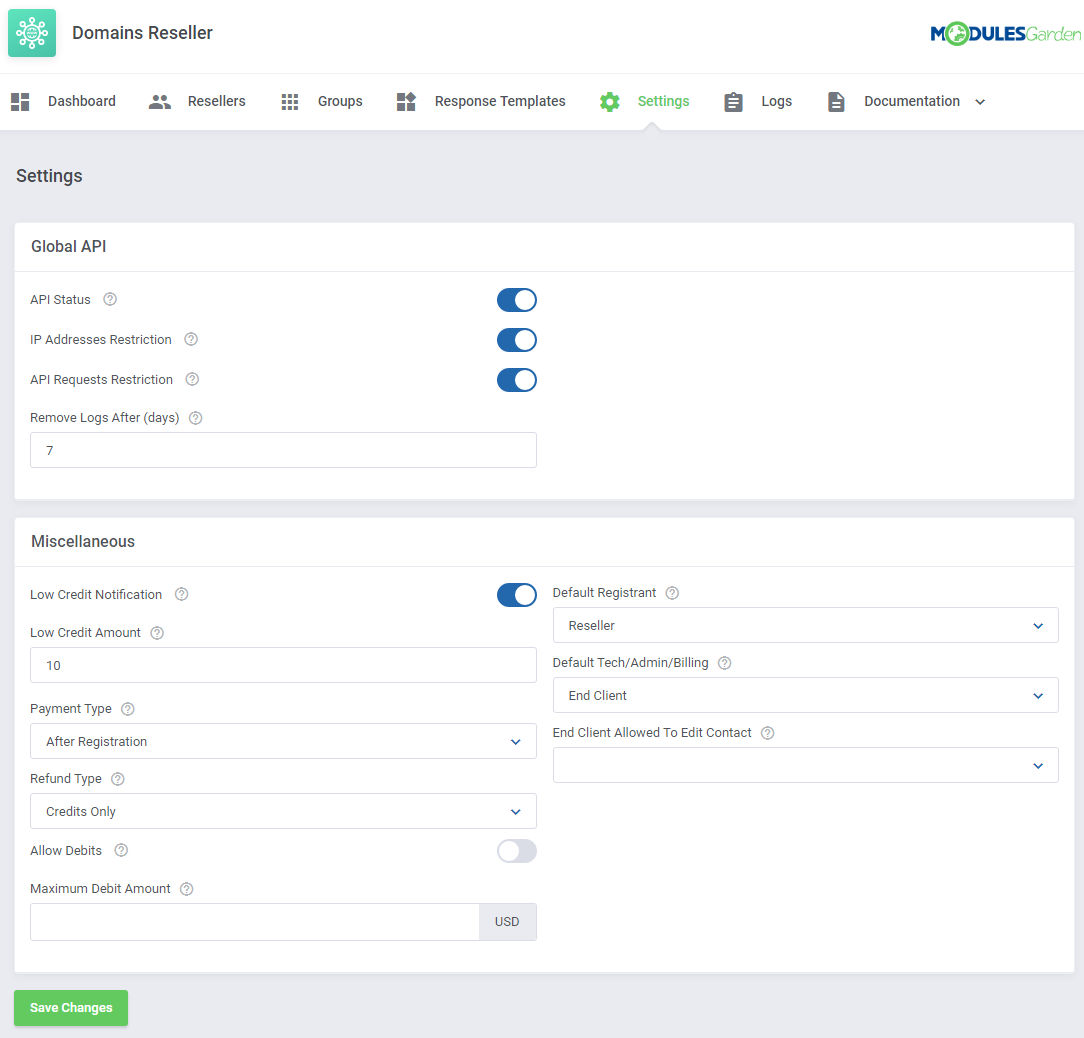Open the Resellers tab
This screenshot has height=1038, width=1084.
coord(216,101)
